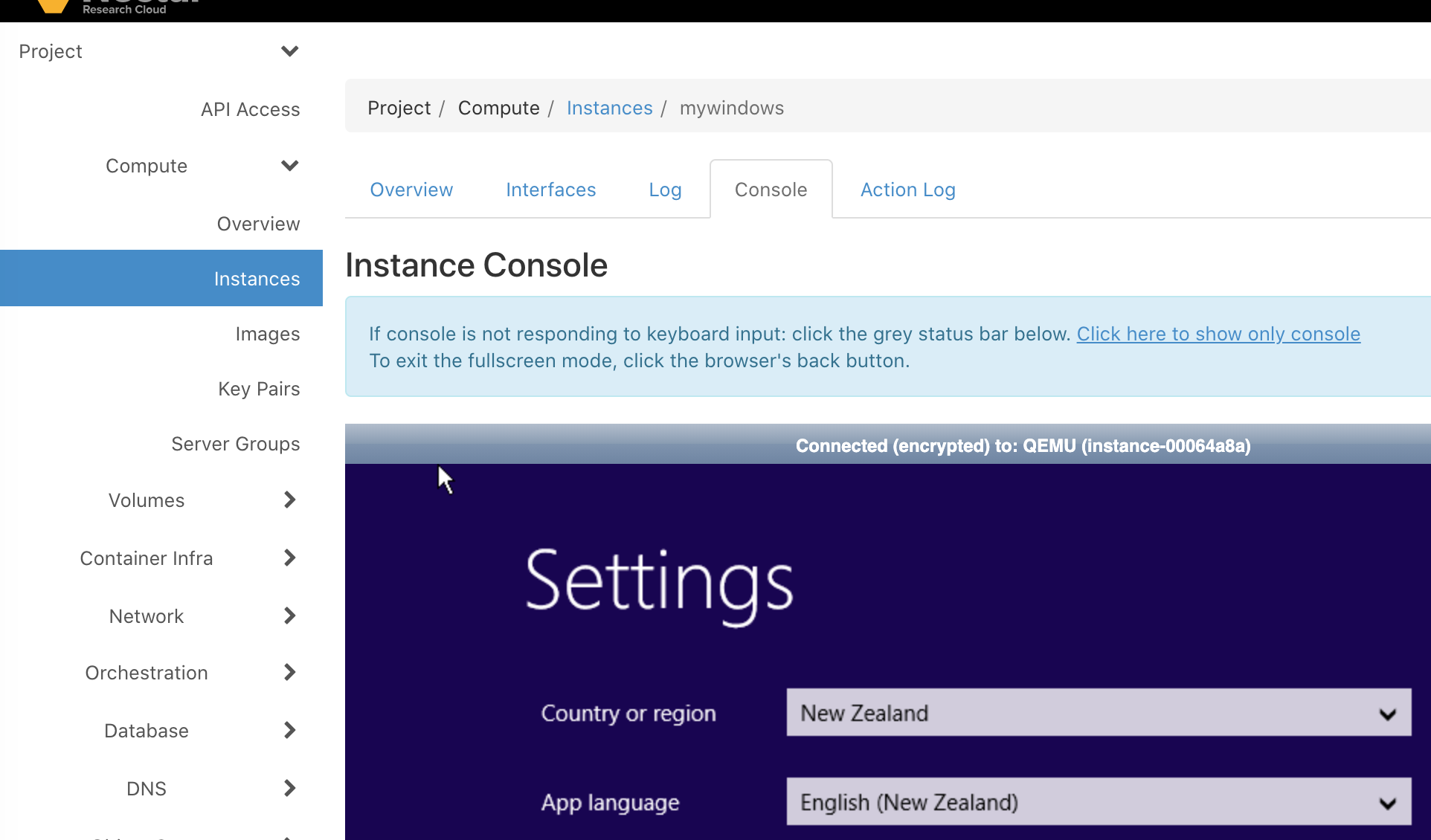Image resolution: width=1431 pixels, height=840 pixels.
Task: Switch to the Action Log tab
Action: tap(906, 189)
